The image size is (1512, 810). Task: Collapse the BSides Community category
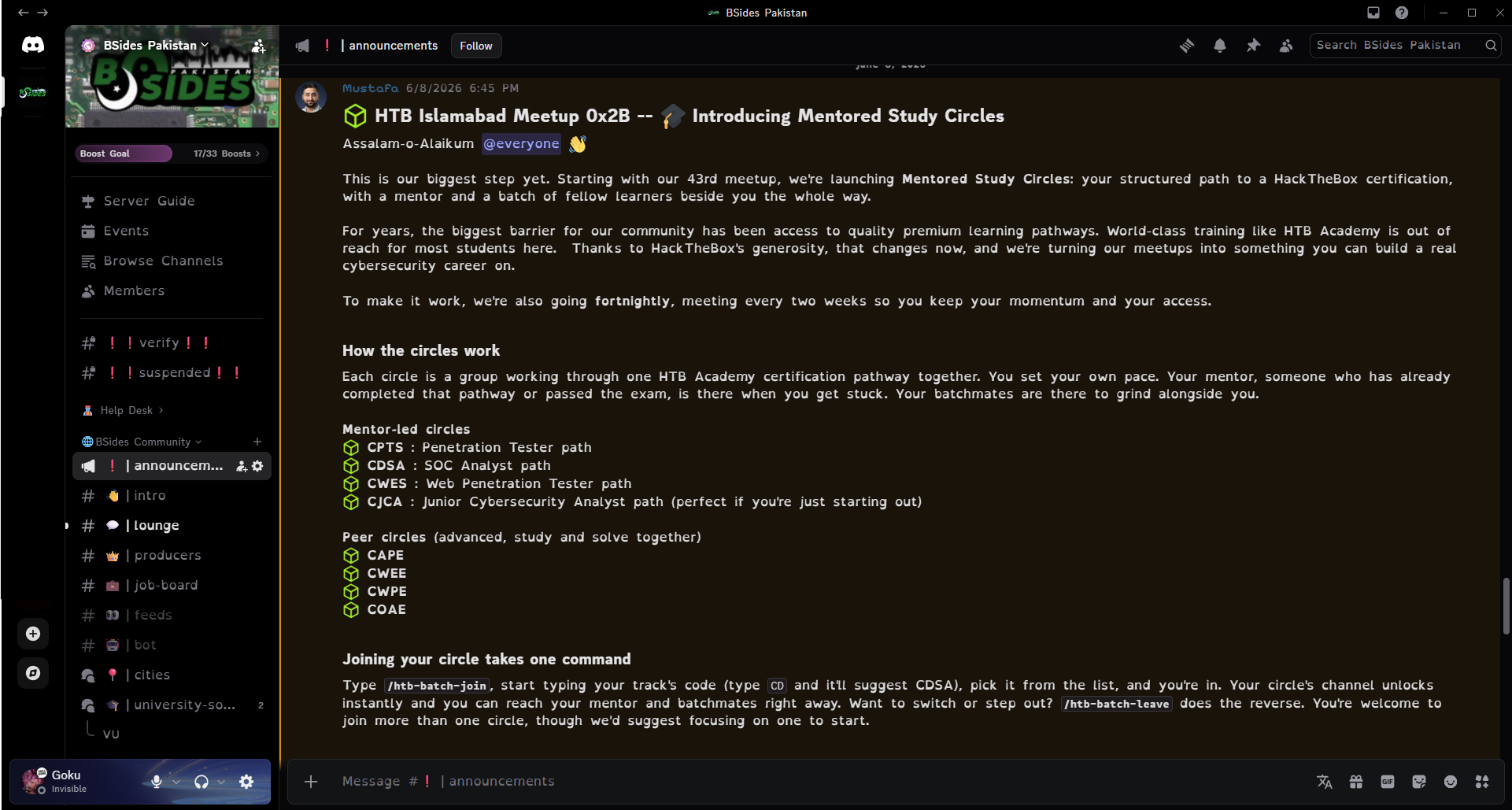point(142,442)
